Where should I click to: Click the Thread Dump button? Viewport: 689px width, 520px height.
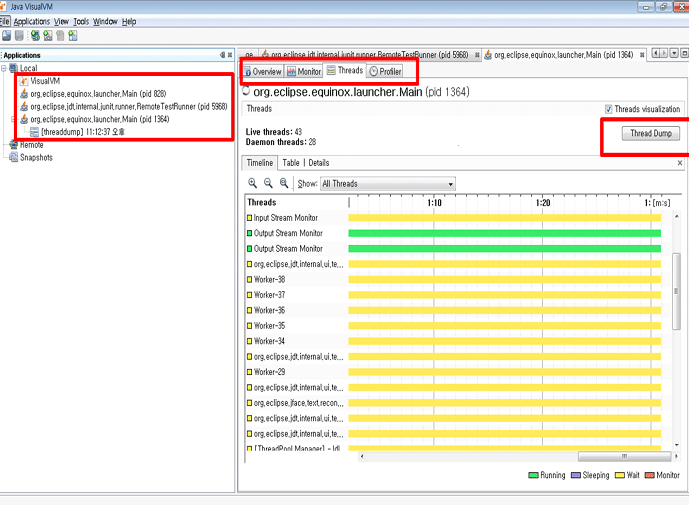(x=651, y=133)
